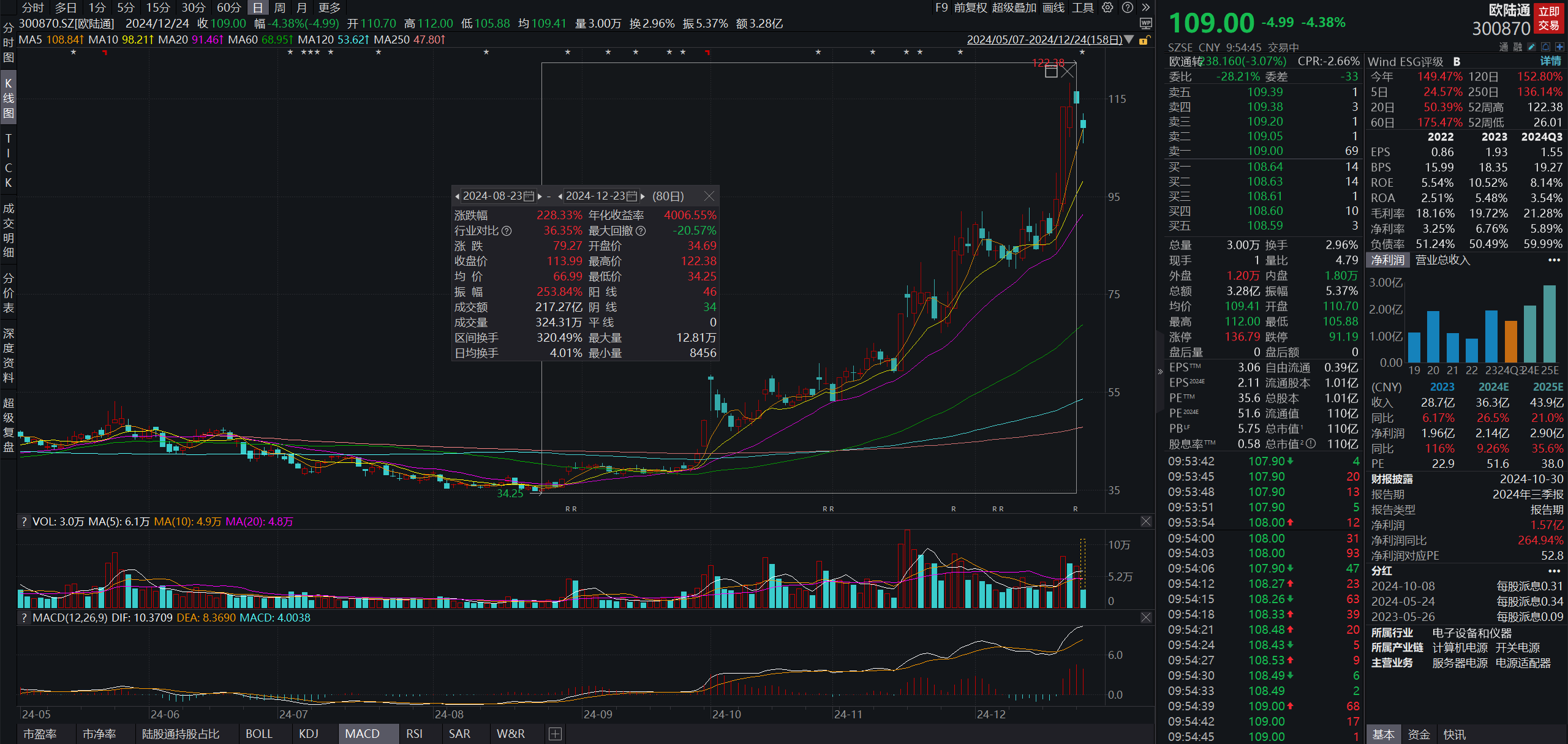Close the interval statistics popup

710,196
